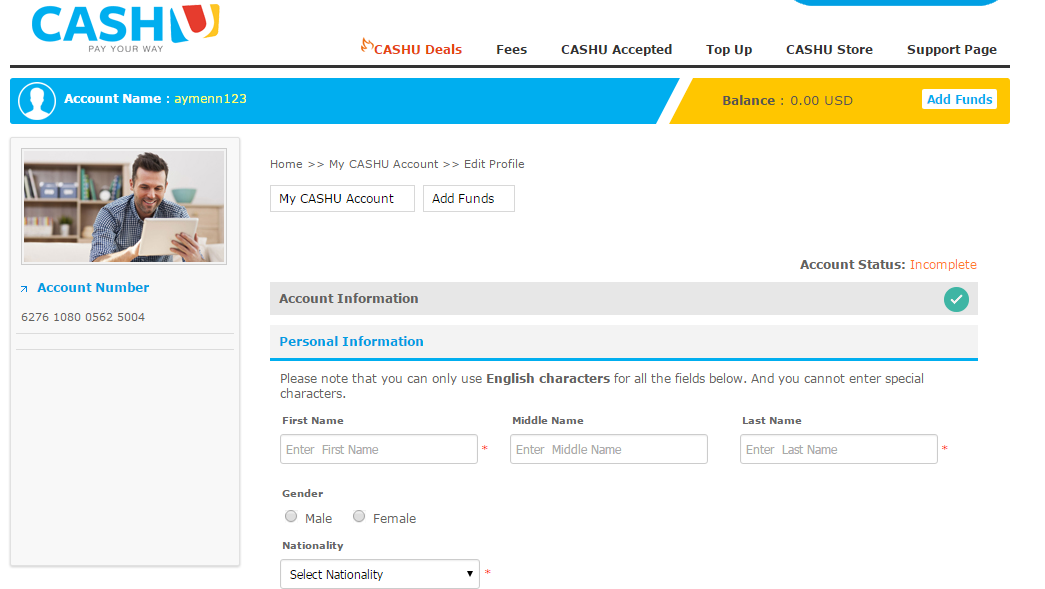Click Add Funds in the balance bar
Viewport: 1045px width, 589px height.
pos(959,99)
